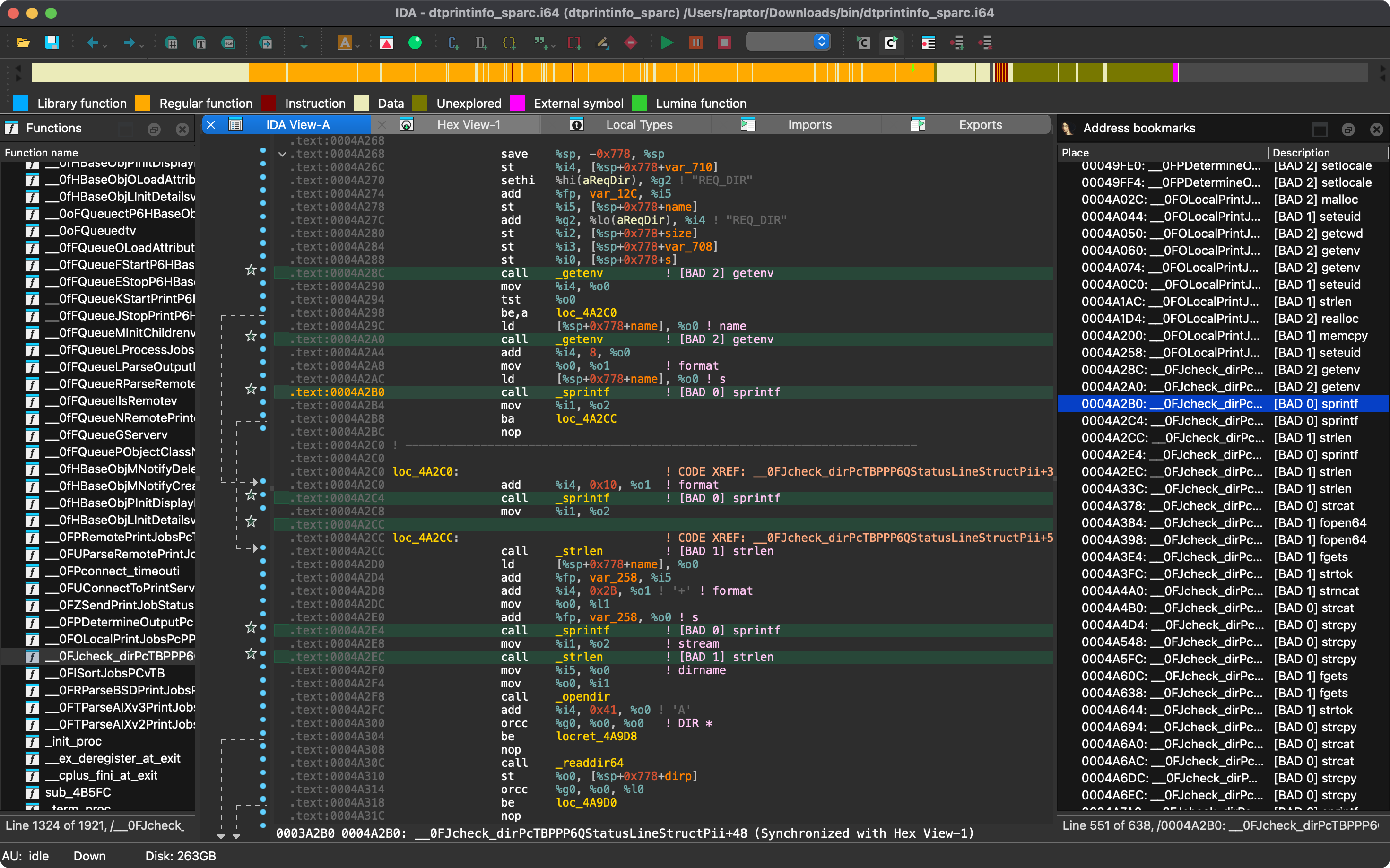Open the forward arrow history dropdown
Screen dimensions: 1390x868
pos(142,45)
